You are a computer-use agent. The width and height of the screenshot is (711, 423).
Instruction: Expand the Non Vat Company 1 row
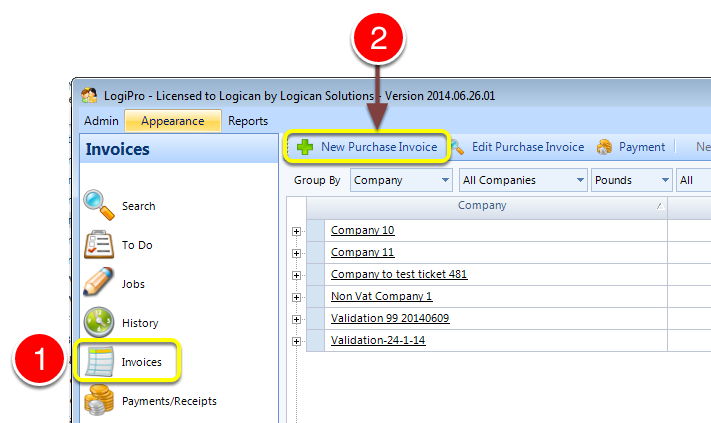pyautogui.click(x=297, y=297)
